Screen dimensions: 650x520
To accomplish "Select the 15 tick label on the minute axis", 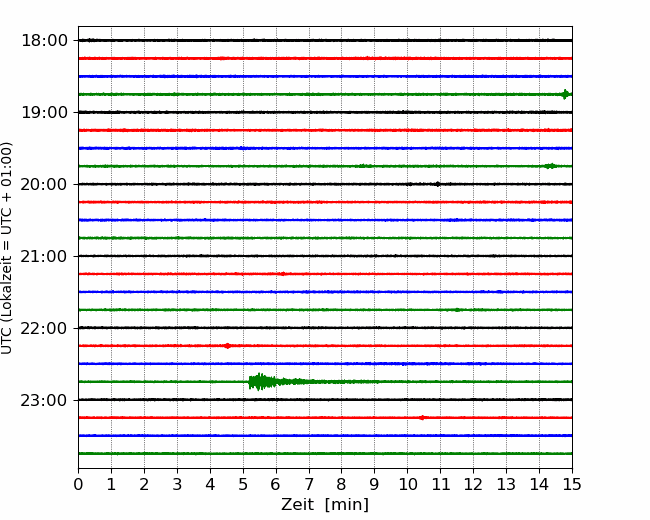I will tap(572, 485).
